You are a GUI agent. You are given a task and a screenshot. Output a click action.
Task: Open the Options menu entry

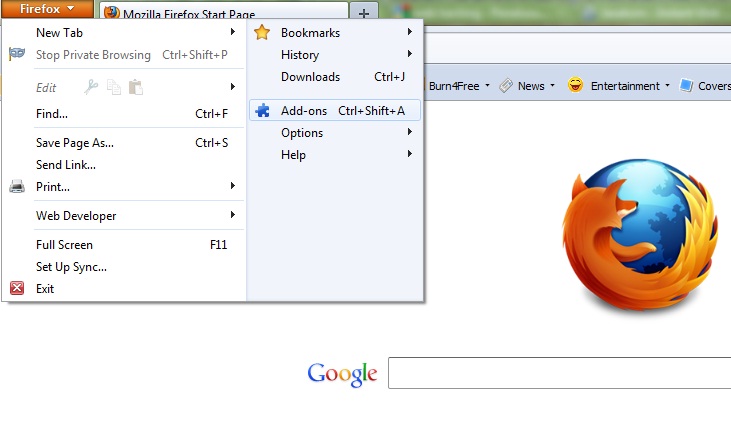coord(335,133)
